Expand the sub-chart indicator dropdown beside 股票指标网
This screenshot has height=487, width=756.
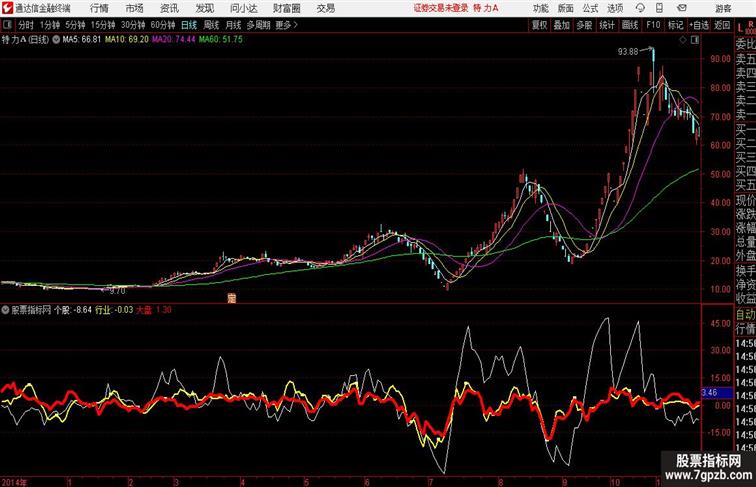pos(5,310)
